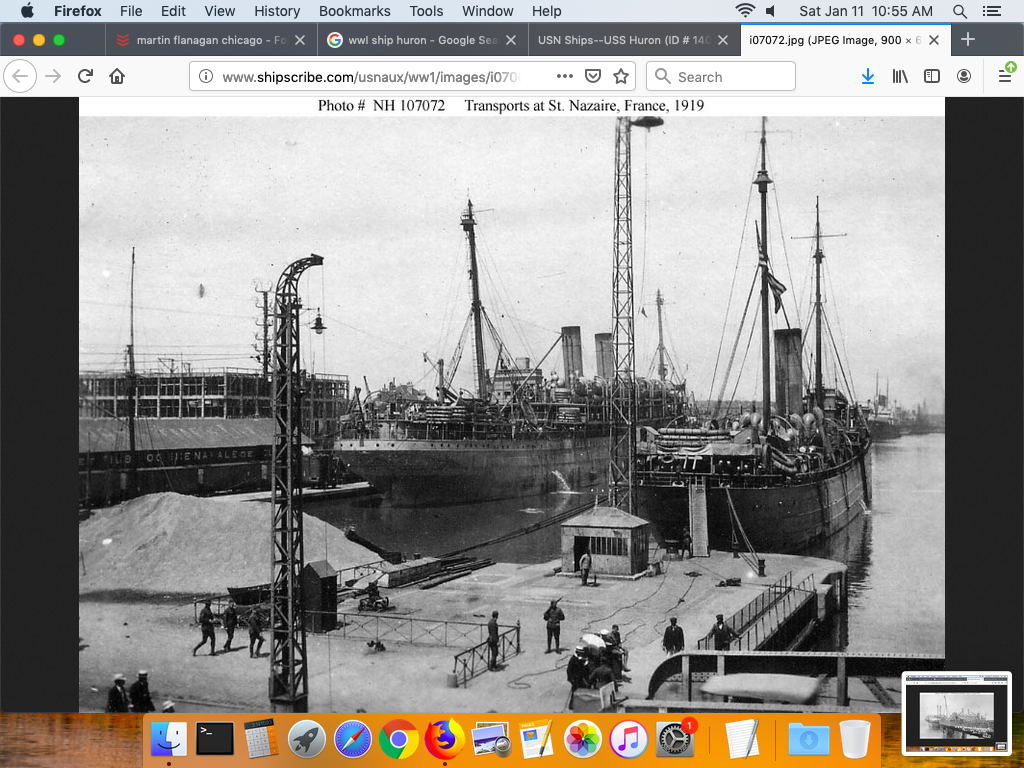This screenshot has height=768, width=1024.
Task: Switch to the wwl ship huron Google tab
Action: (x=413, y=40)
